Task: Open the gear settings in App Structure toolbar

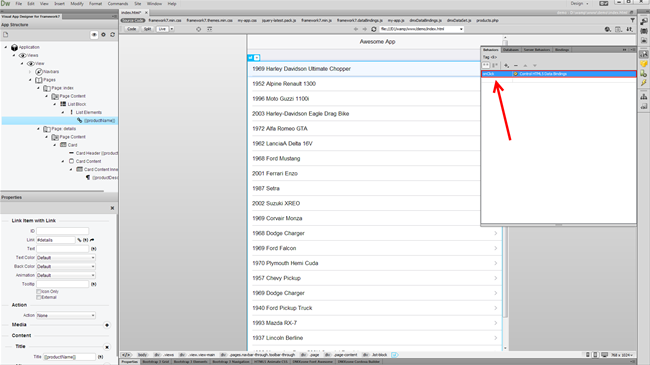Action: [104, 35]
